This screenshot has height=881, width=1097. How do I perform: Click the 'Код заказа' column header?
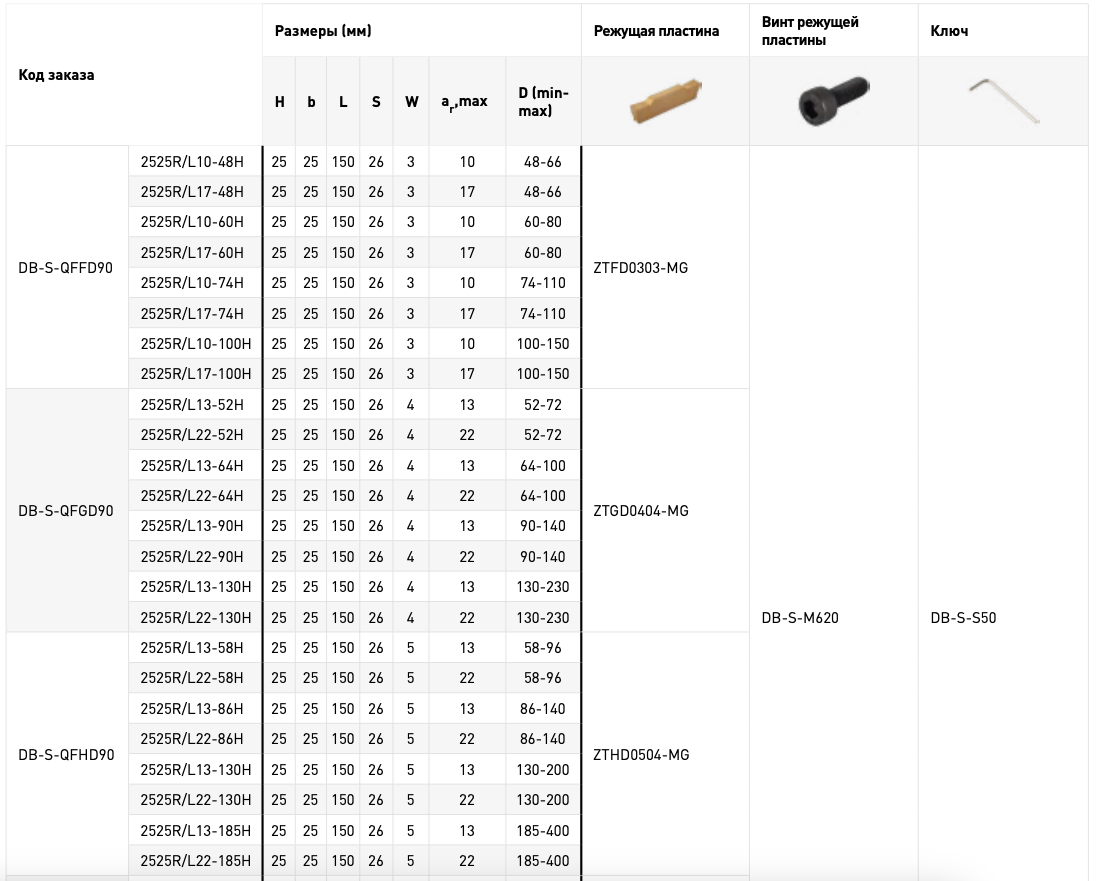(x=56, y=75)
